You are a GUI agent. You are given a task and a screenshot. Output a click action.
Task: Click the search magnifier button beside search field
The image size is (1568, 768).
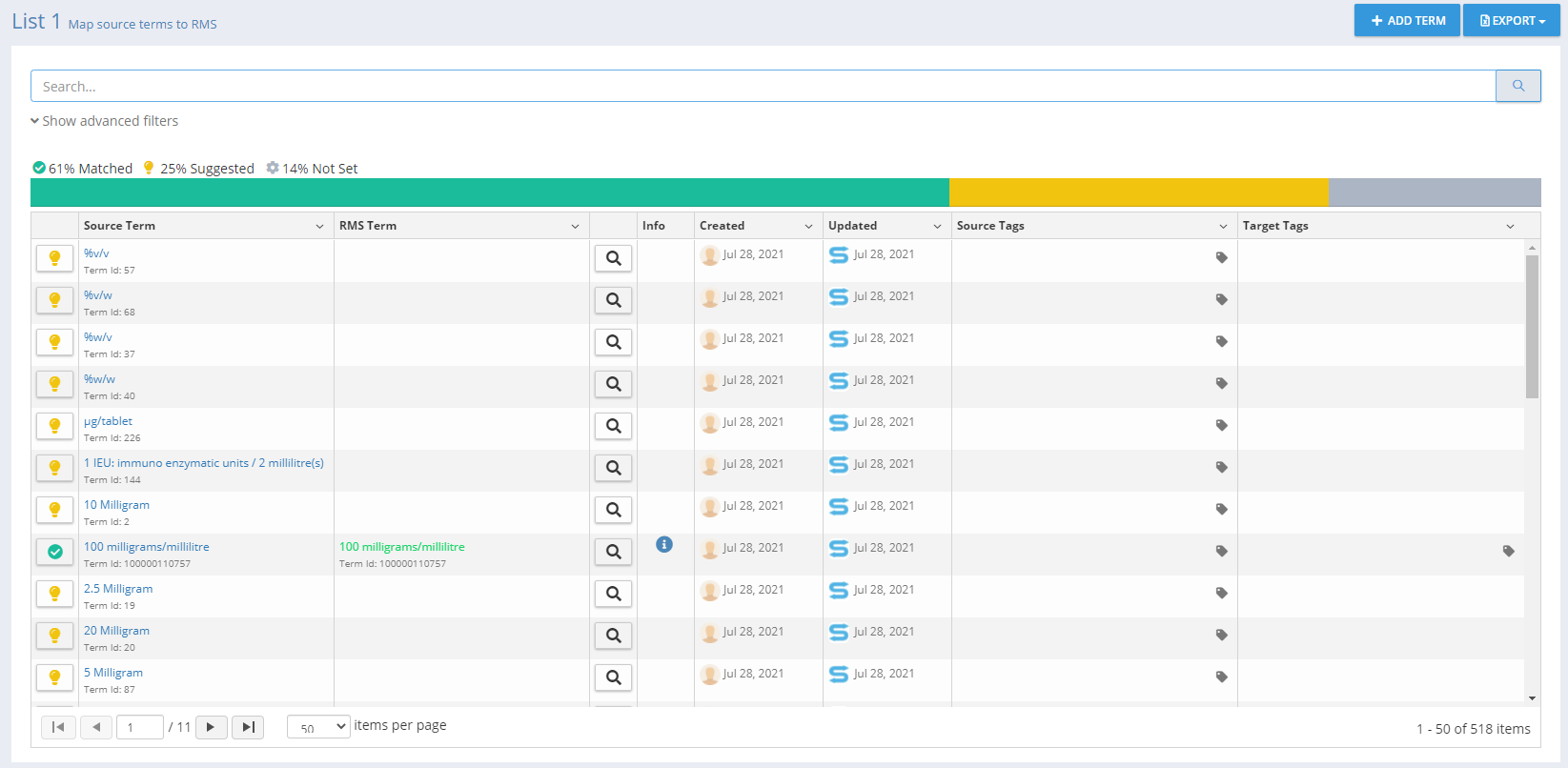tap(1517, 86)
